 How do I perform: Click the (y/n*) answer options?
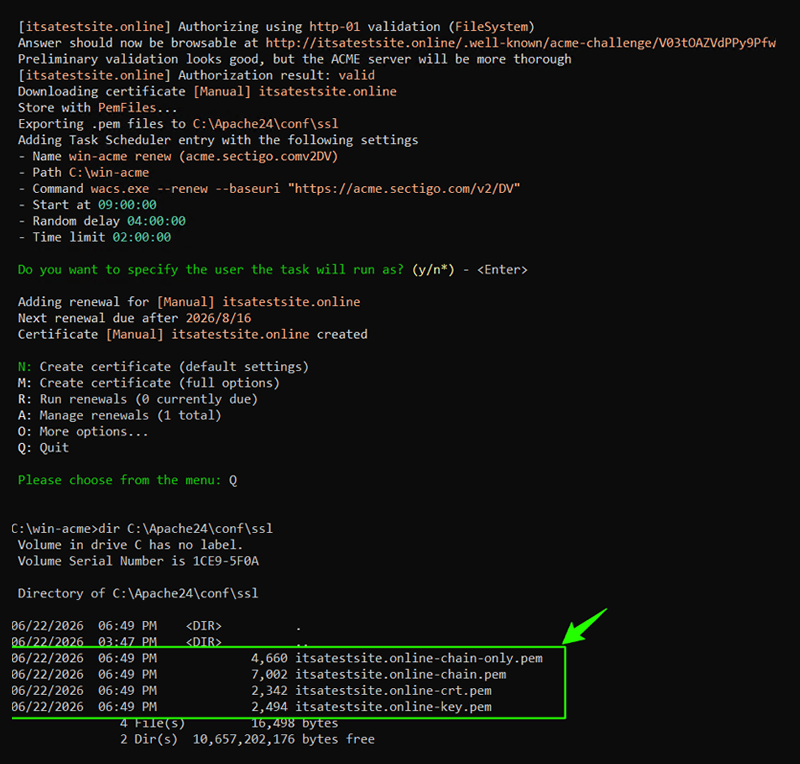click(x=433, y=269)
